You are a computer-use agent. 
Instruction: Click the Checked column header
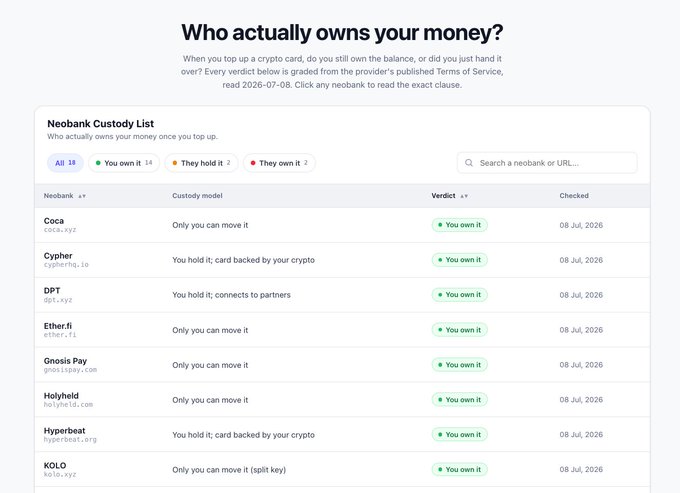pyautogui.click(x=574, y=196)
